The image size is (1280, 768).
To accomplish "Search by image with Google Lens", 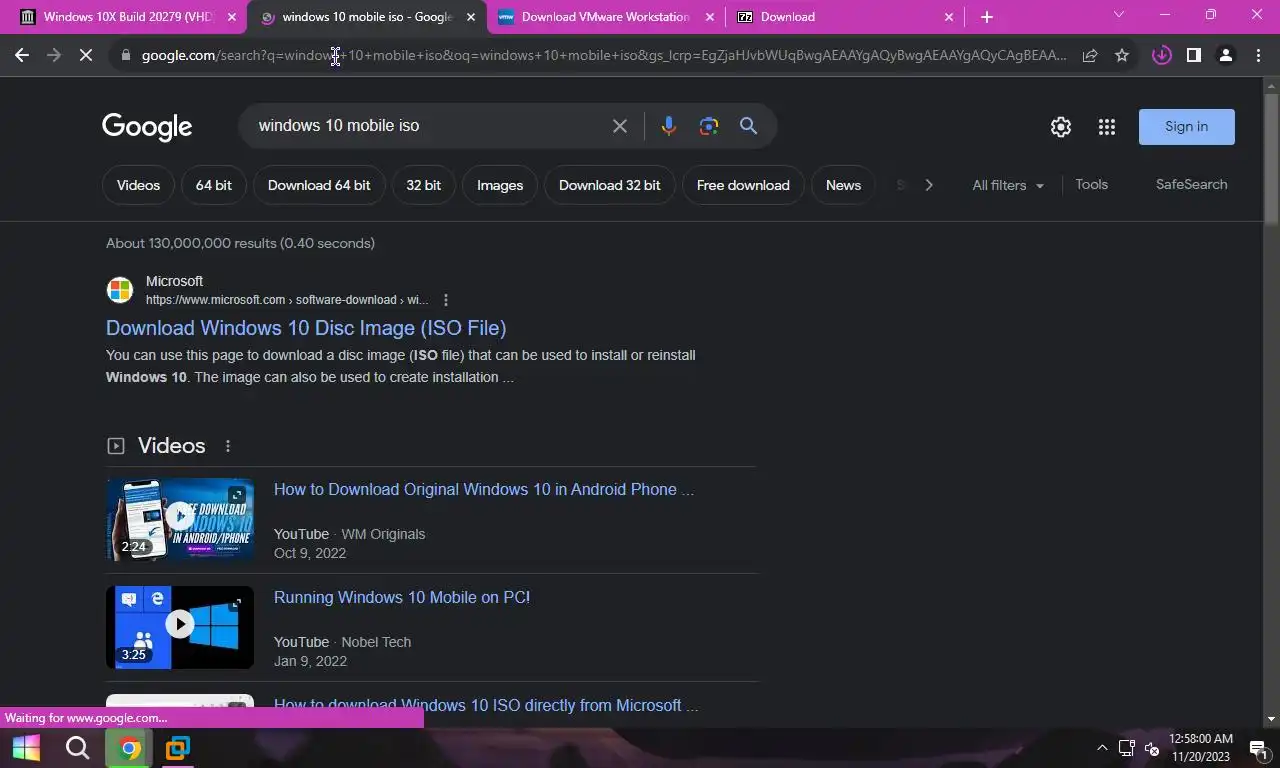I will (709, 126).
